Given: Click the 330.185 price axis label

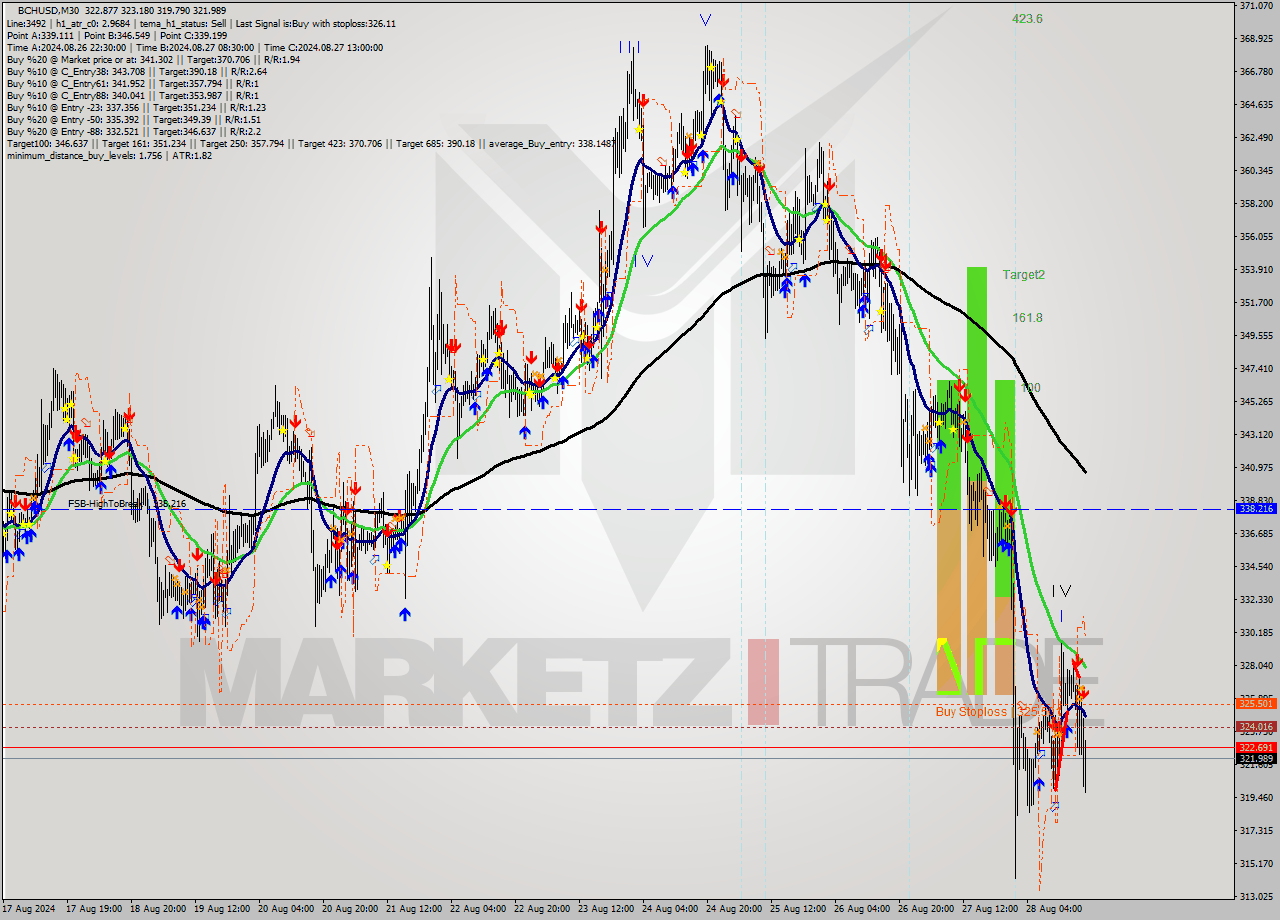Looking at the screenshot, I should [1256, 633].
